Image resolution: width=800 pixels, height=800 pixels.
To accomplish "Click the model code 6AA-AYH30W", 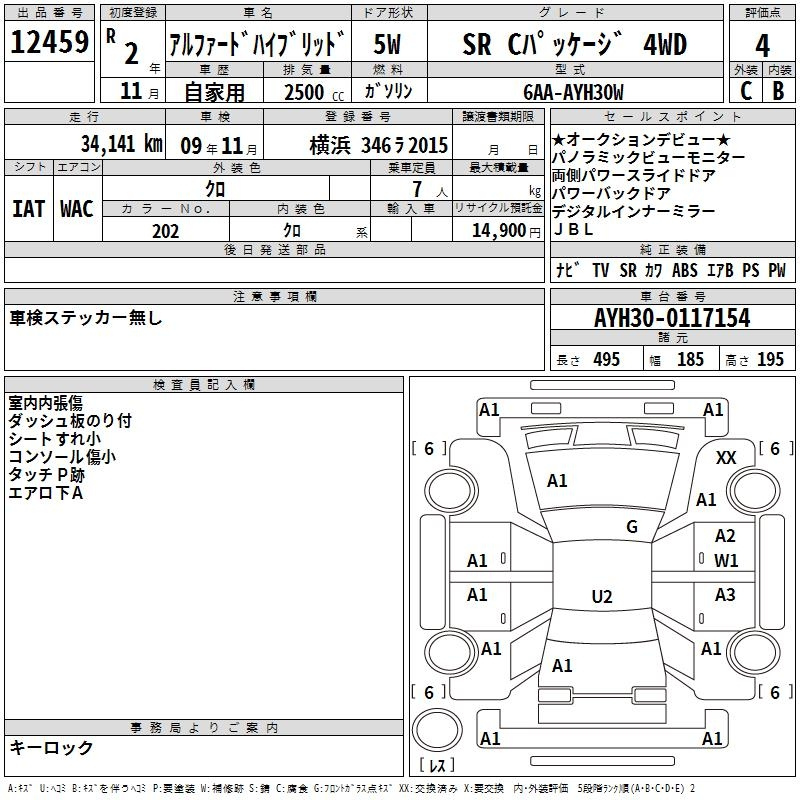I will pyautogui.click(x=572, y=93).
